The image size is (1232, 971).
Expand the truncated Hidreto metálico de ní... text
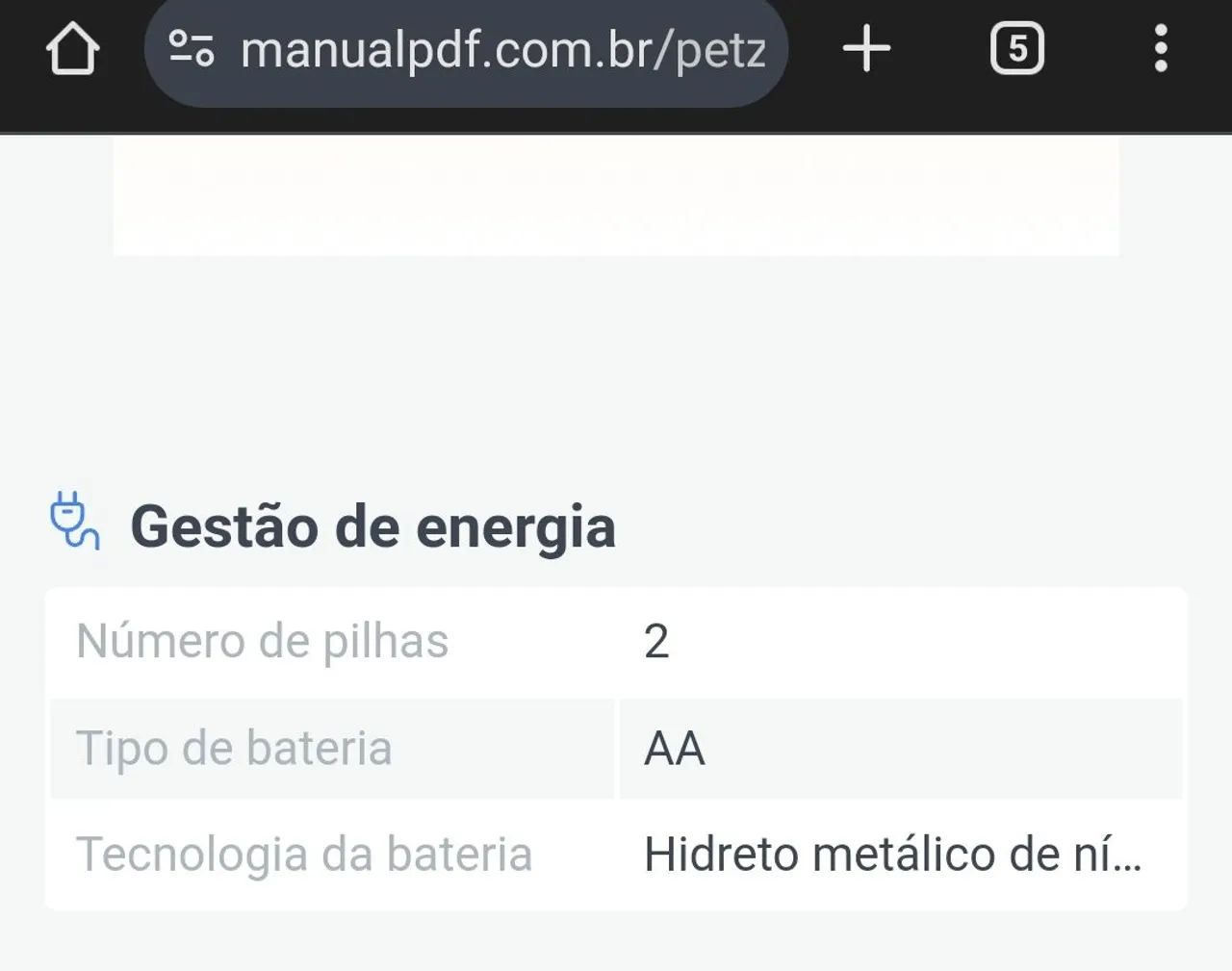click(895, 853)
